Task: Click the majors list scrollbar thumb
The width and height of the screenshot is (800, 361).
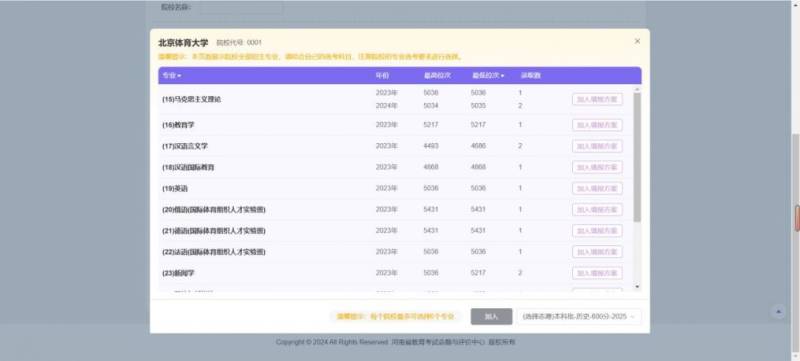Action: pyautogui.click(x=637, y=157)
